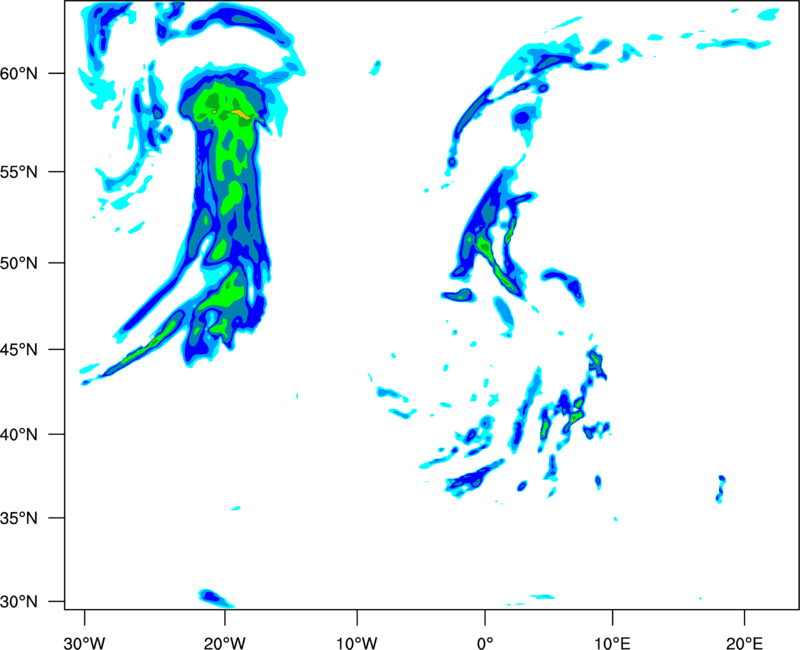This screenshot has height=650, width=800.
Task: Click the 30°W longitude label
Action: [x=85, y=643]
